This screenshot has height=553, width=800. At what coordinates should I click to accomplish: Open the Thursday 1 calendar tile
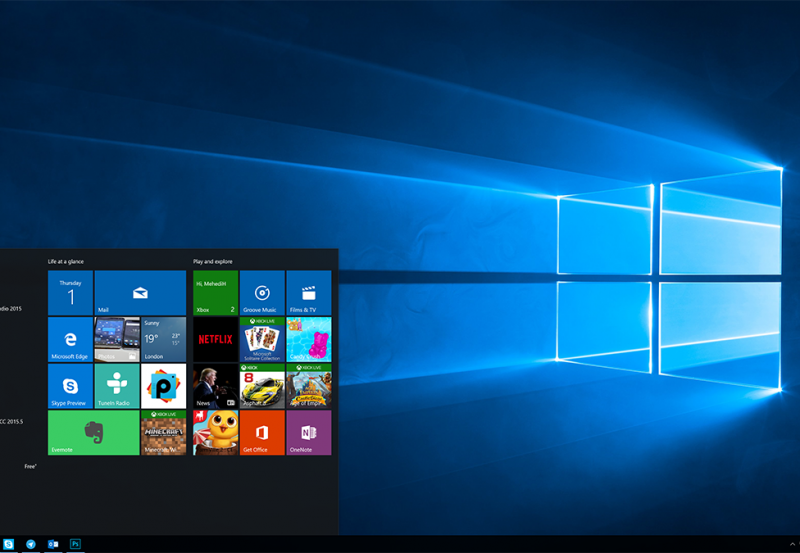[x=70, y=293]
